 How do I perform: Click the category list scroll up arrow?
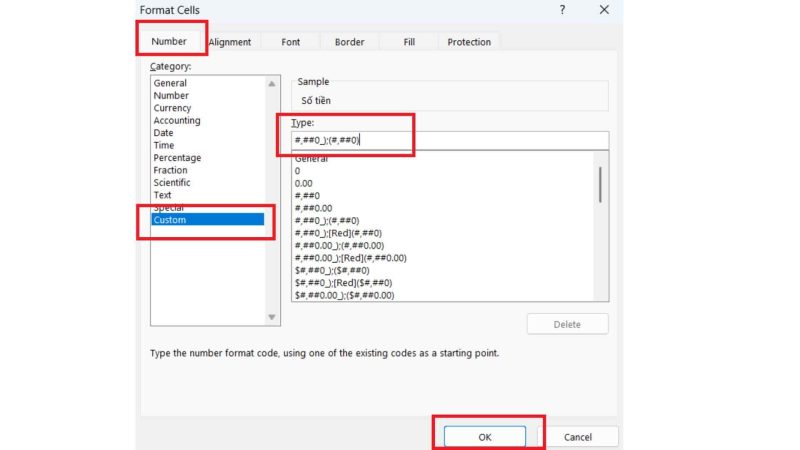tap(272, 84)
